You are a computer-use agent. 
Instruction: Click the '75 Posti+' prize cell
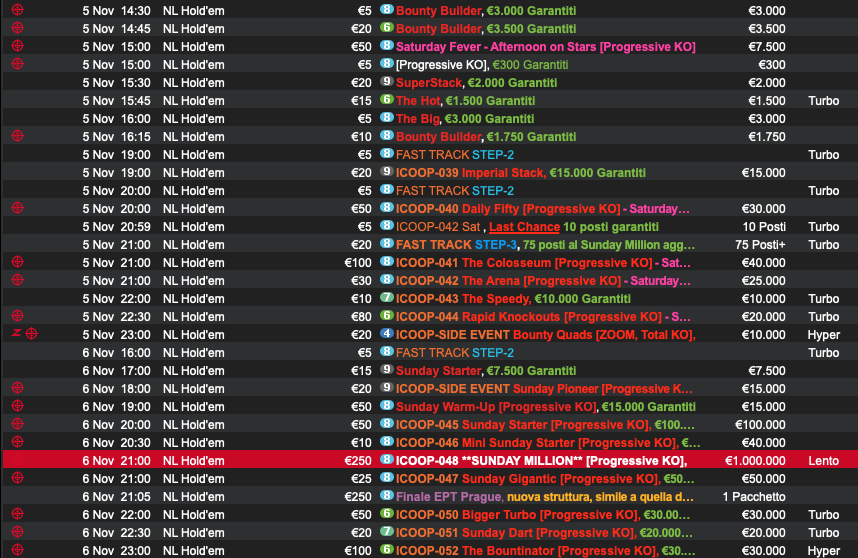761,245
